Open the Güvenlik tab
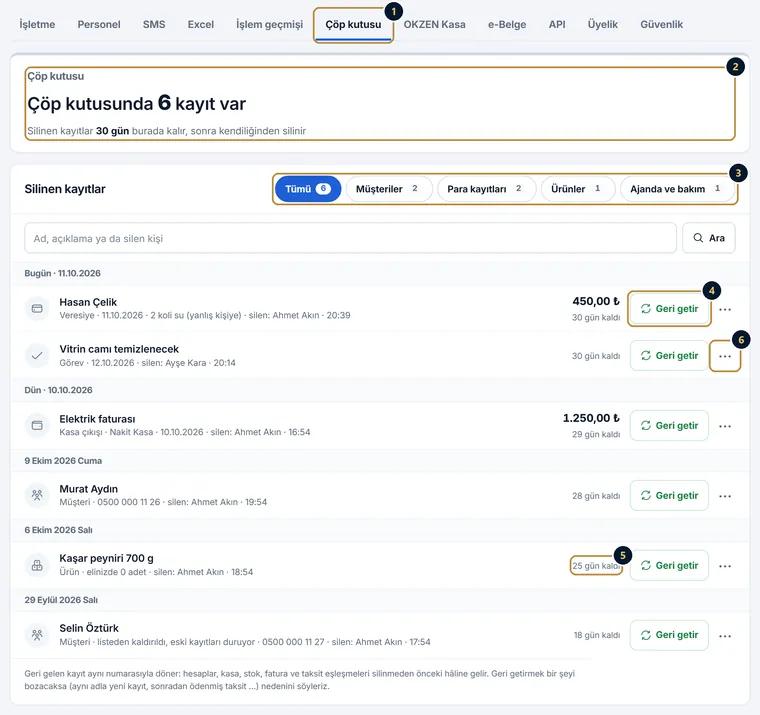Viewport: 760px width, 715px height. (x=661, y=24)
